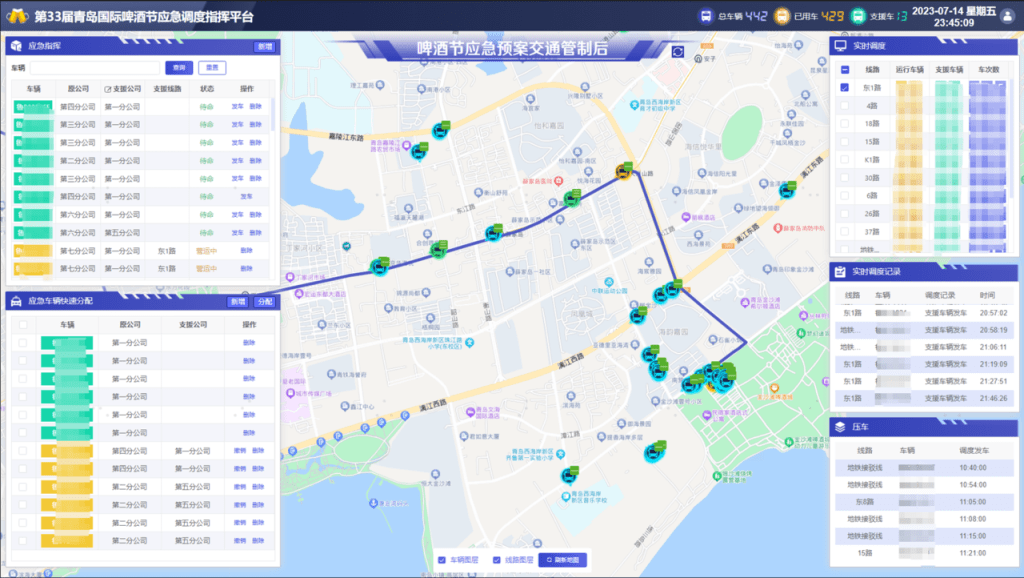This screenshot has height=578, width=1024.
Task: Toggle the 线路图层 layer checkbox
Action: [x=496, y=560]
